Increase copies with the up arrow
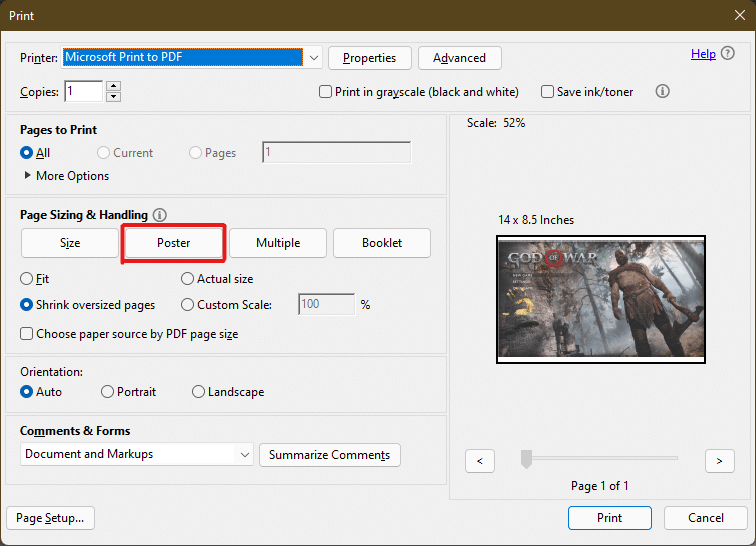 tap(113, 86)
